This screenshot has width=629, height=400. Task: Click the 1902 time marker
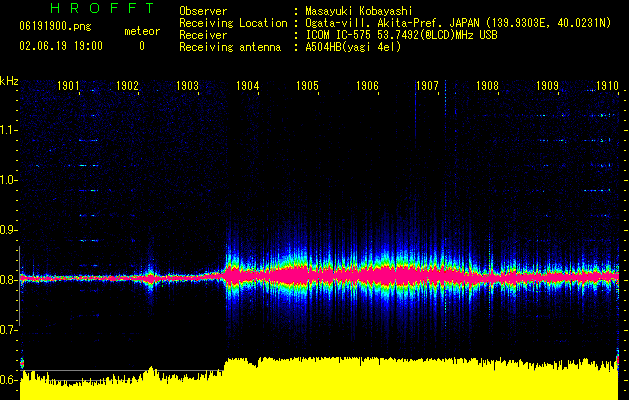(x=127, y=85)
